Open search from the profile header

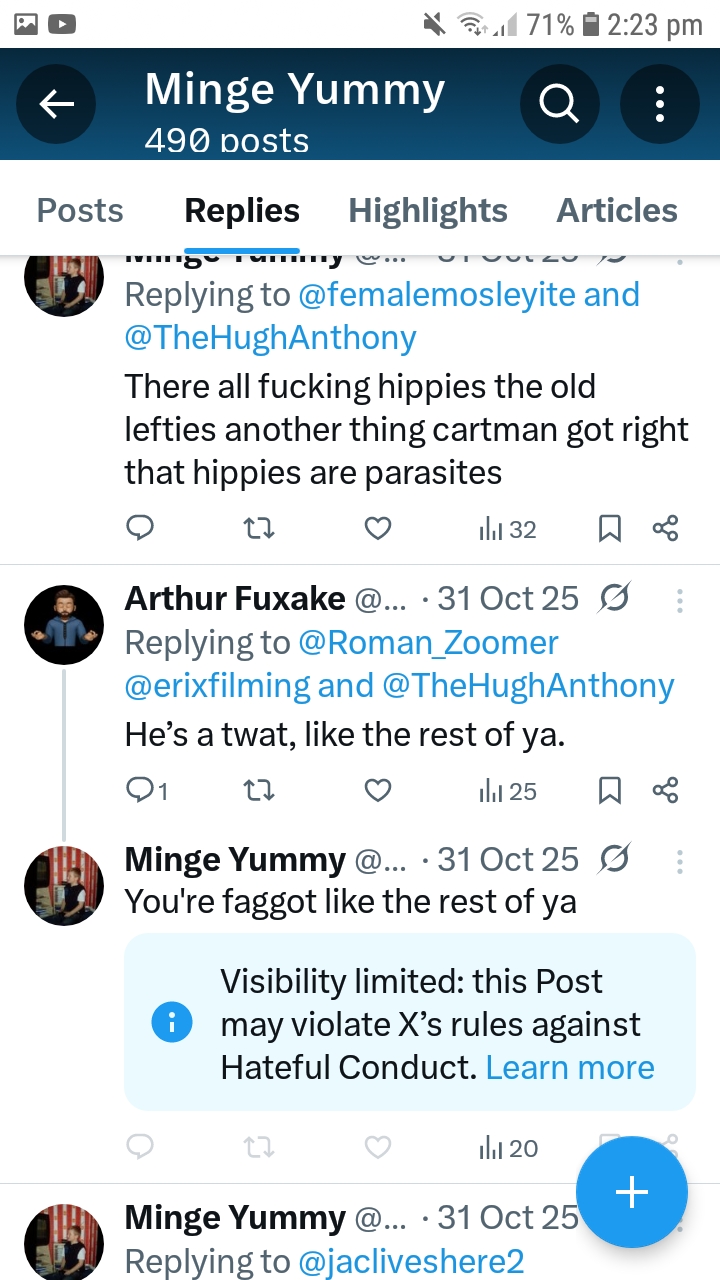tap(559, 104)
